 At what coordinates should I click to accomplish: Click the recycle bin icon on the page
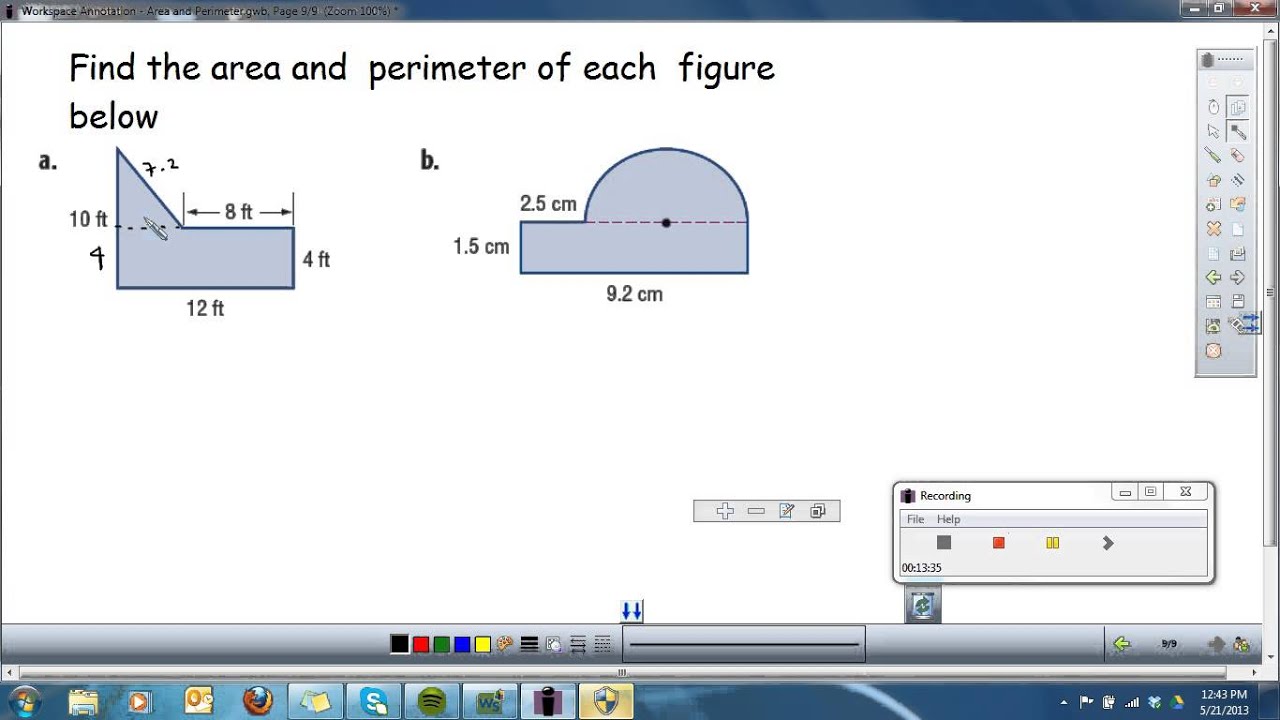[x=922, y=605]
